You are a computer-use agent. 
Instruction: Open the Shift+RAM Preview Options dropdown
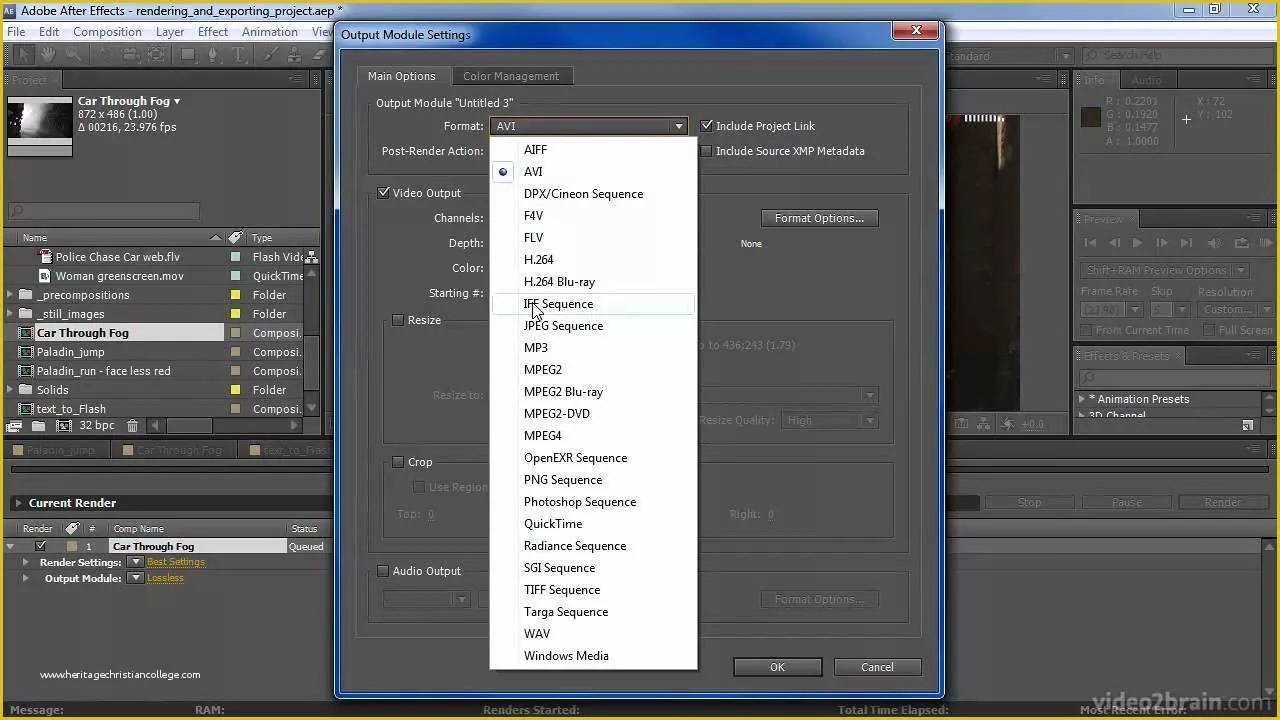click(x=1165, y=270)
